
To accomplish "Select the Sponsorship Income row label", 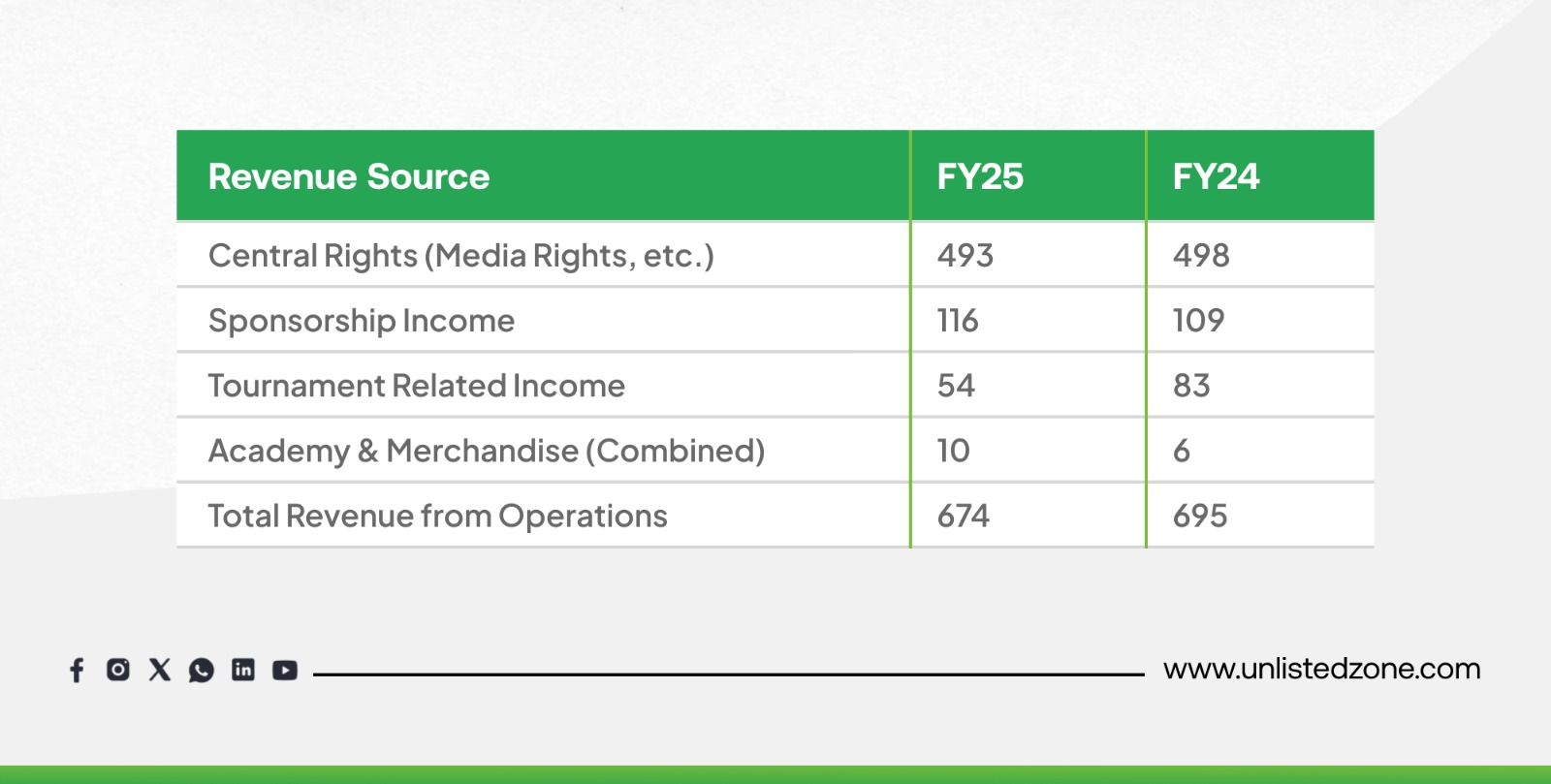I will 362,321.
